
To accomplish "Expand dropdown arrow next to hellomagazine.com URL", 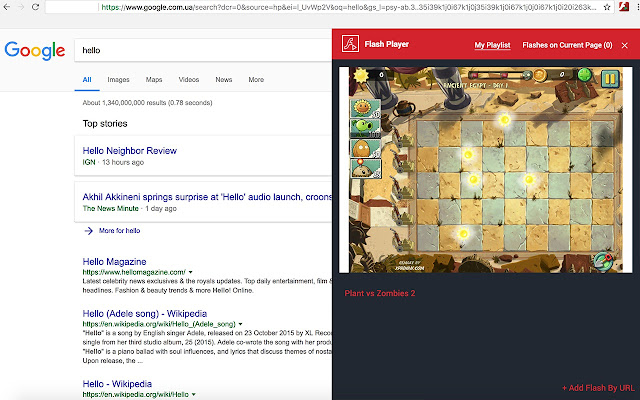I will pyautogui.click(x=190, y=272).
